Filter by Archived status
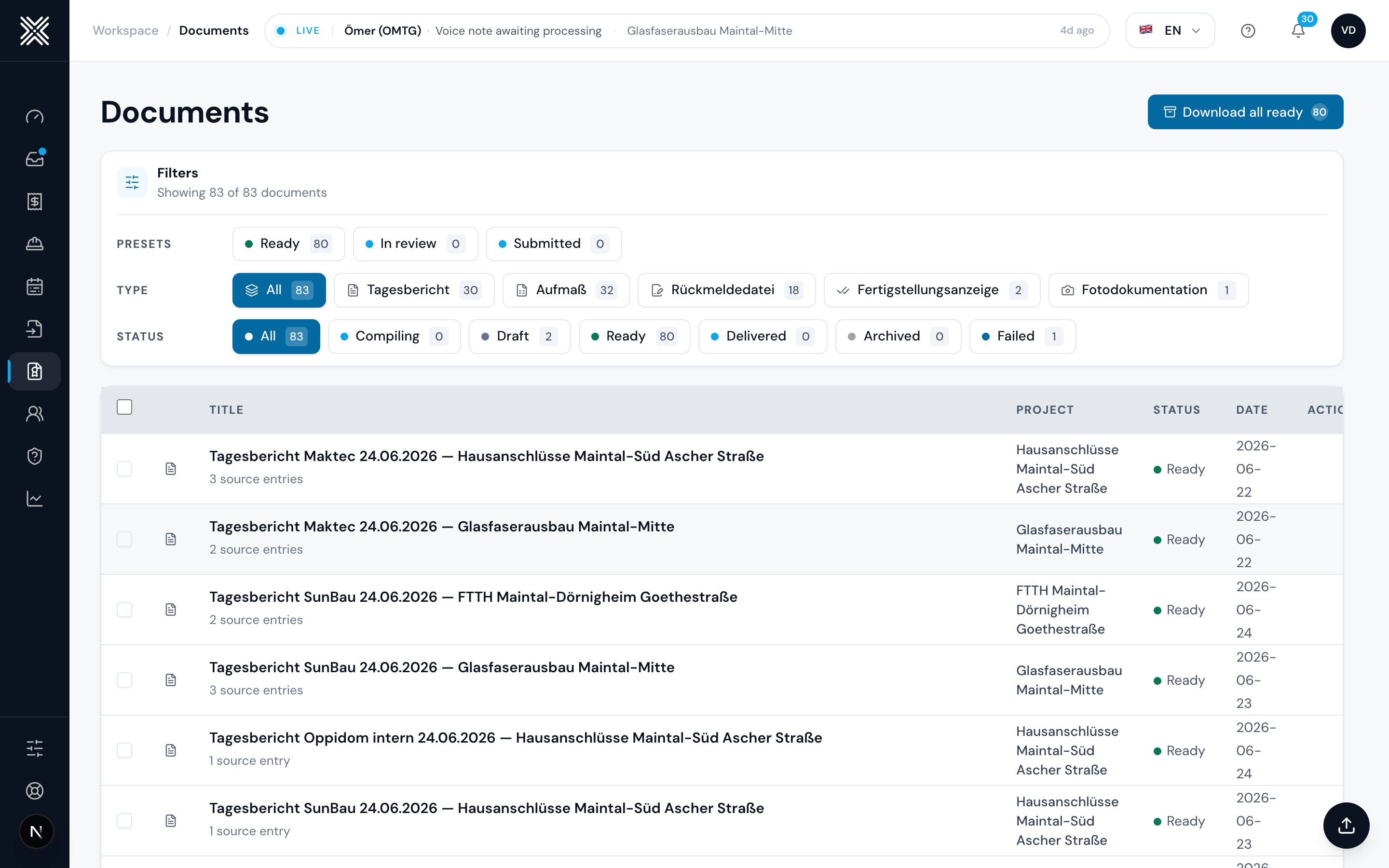Image resolution: width=1389 pixels, height=868 pixels. (x=898, y=337)
